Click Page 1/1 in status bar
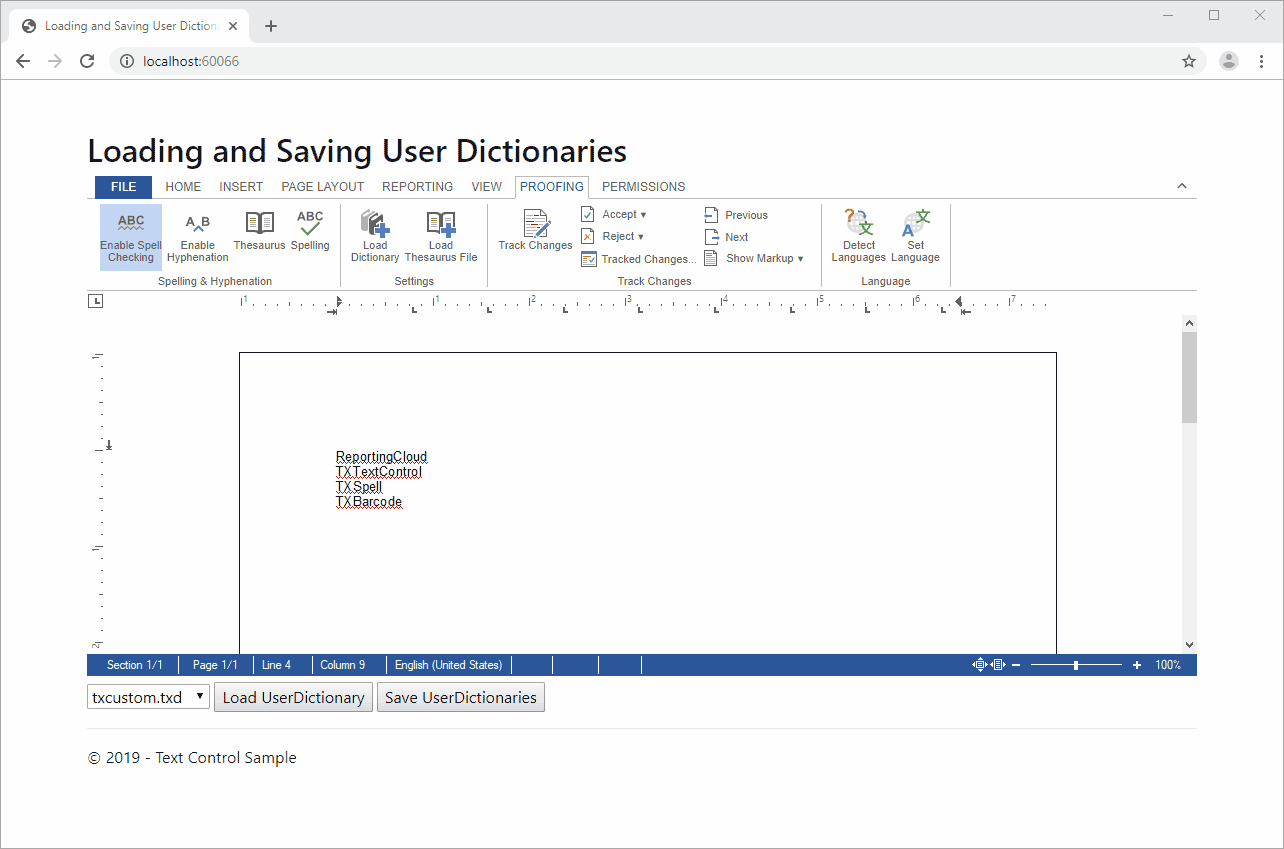 point(215,665)
